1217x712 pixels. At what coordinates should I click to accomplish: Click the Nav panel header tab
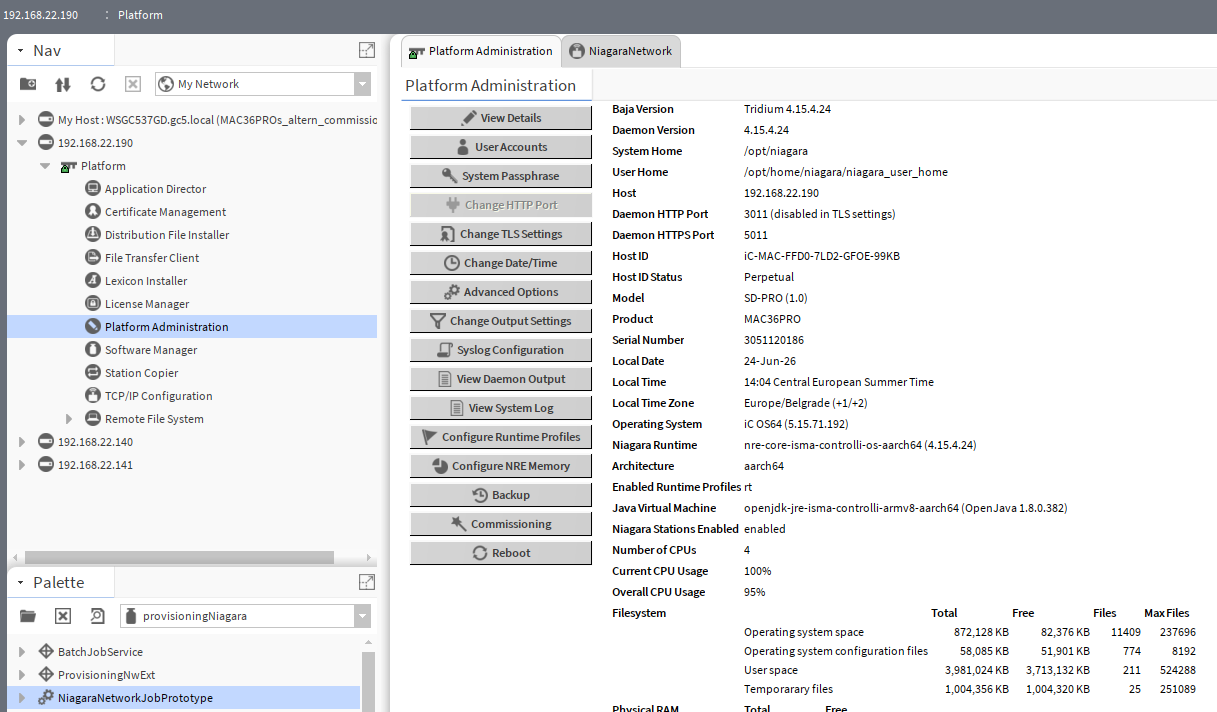(x=61, y=50)
